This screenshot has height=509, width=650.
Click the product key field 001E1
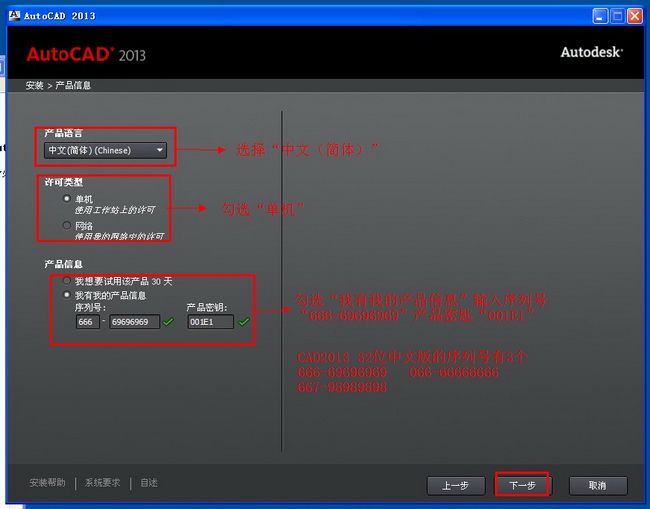click(211, 322)
